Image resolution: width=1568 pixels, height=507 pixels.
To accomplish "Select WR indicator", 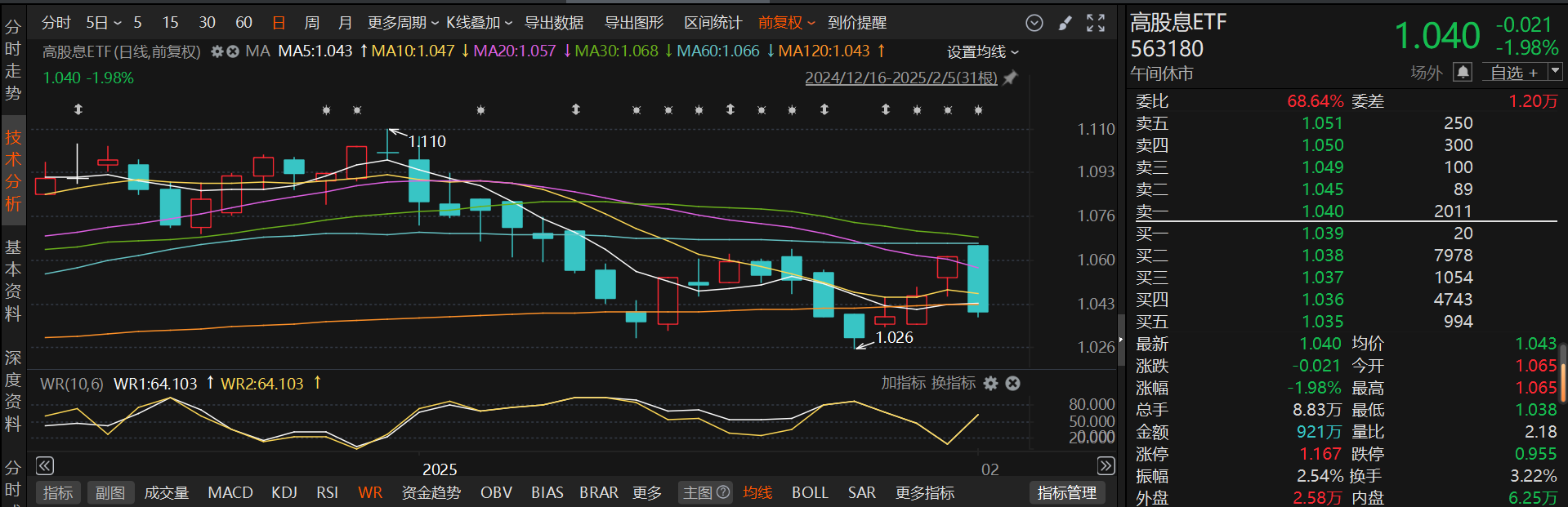I will [370, 492].
